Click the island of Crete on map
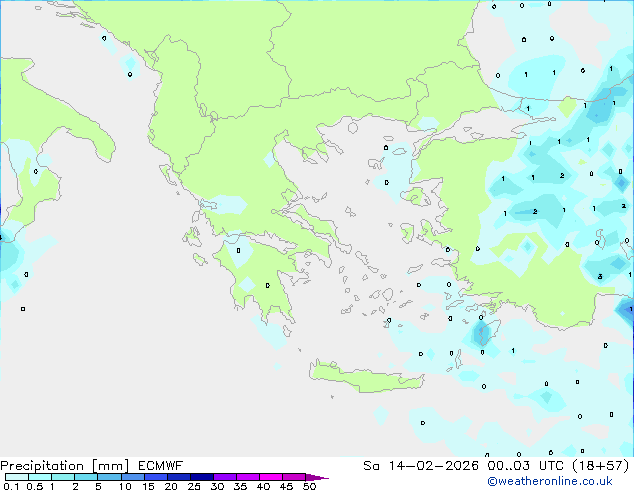 pyautogui.click(x=366, y=377)
